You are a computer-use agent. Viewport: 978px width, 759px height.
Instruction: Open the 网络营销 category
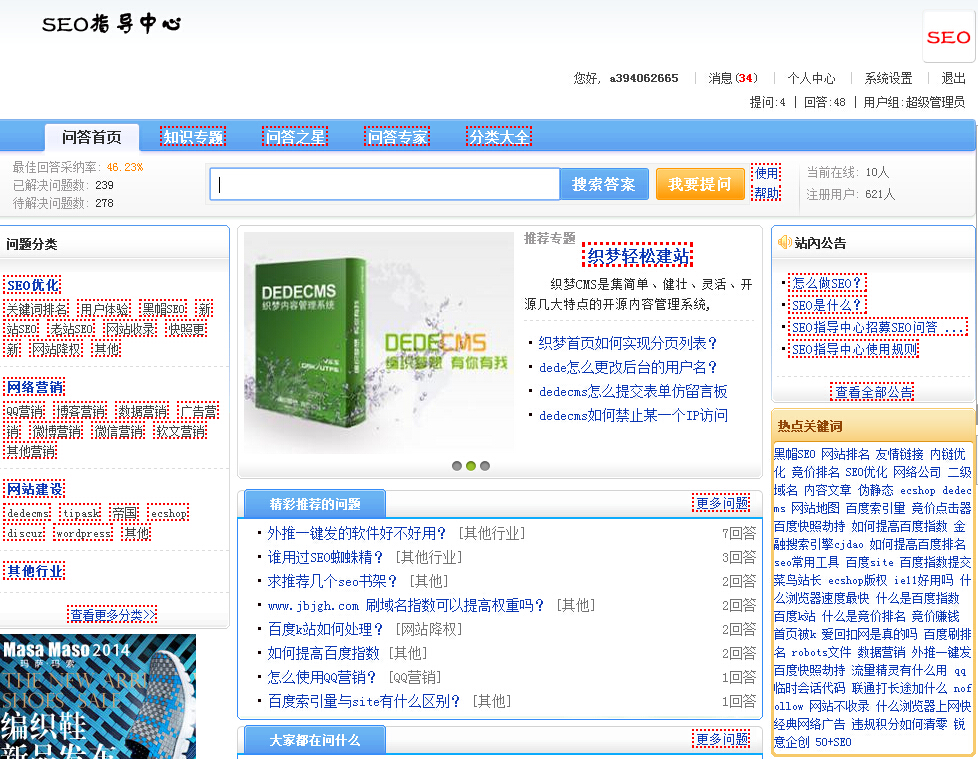[x=35, y=387]
